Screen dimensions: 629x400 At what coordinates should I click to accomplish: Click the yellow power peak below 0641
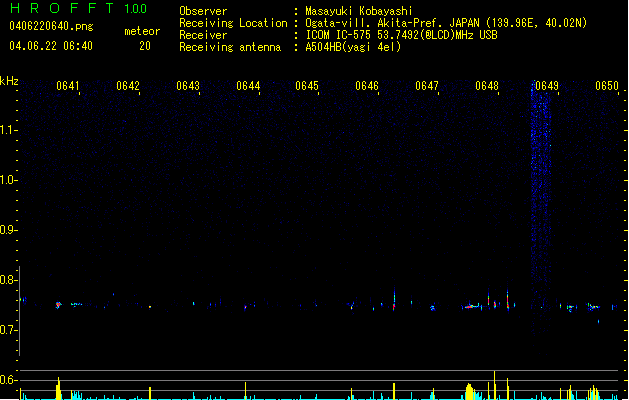tap(59, 388)
